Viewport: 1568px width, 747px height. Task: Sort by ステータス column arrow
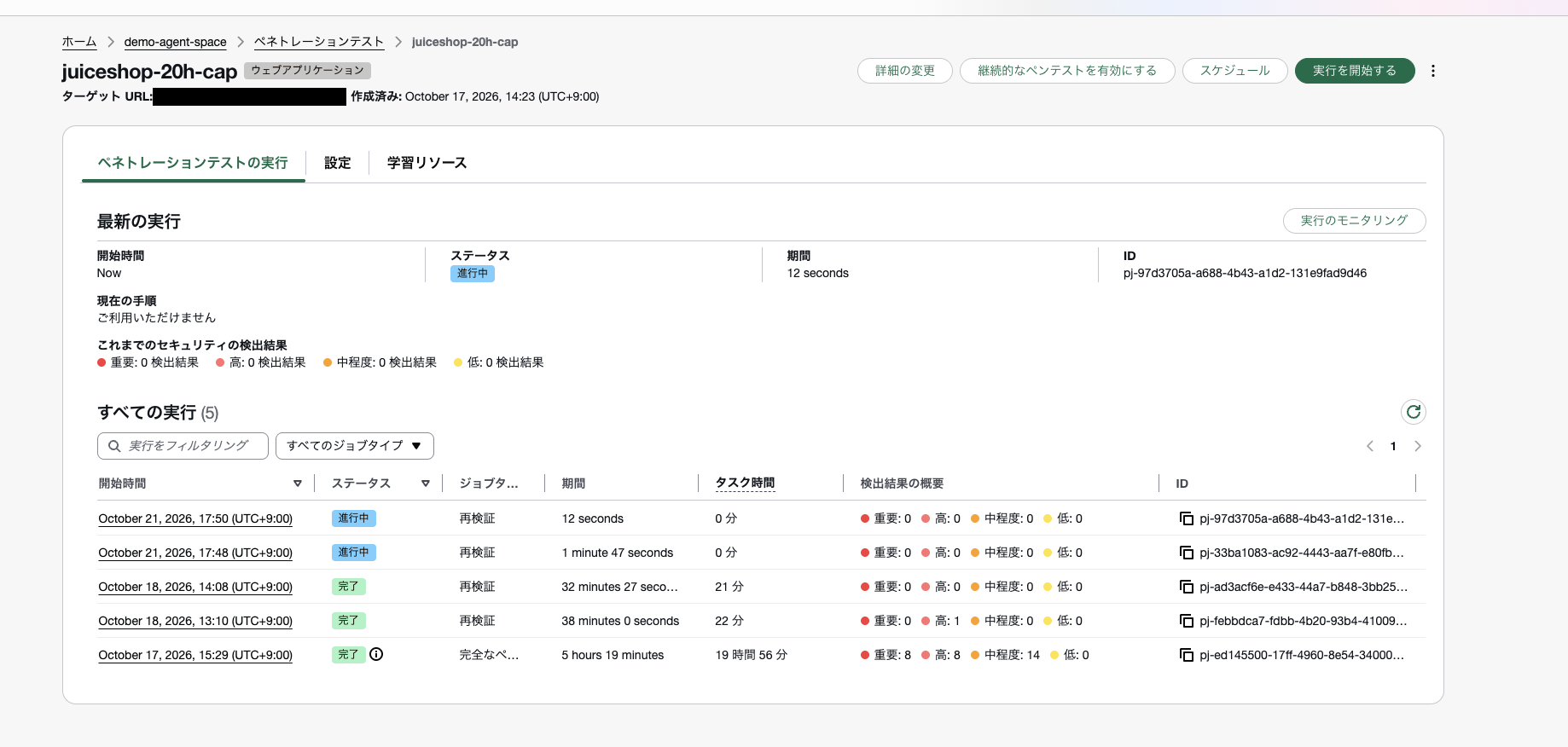coord(426,484)
